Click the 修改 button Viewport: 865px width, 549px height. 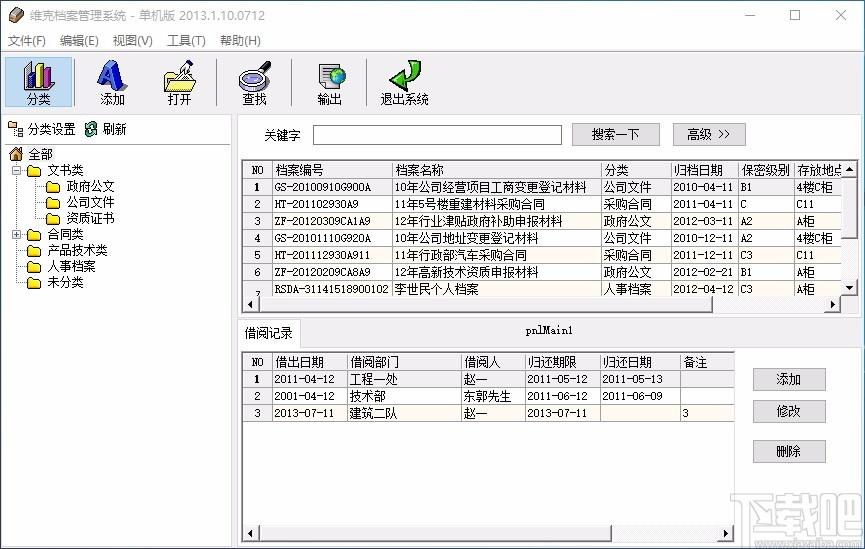pos(789,412)
